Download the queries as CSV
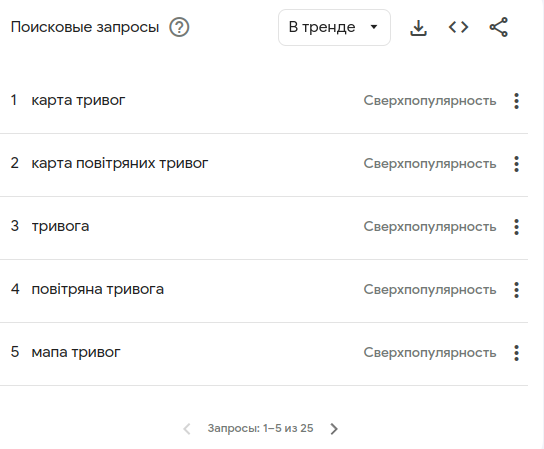Screen dimensions: 544x449 coord(418,27)
